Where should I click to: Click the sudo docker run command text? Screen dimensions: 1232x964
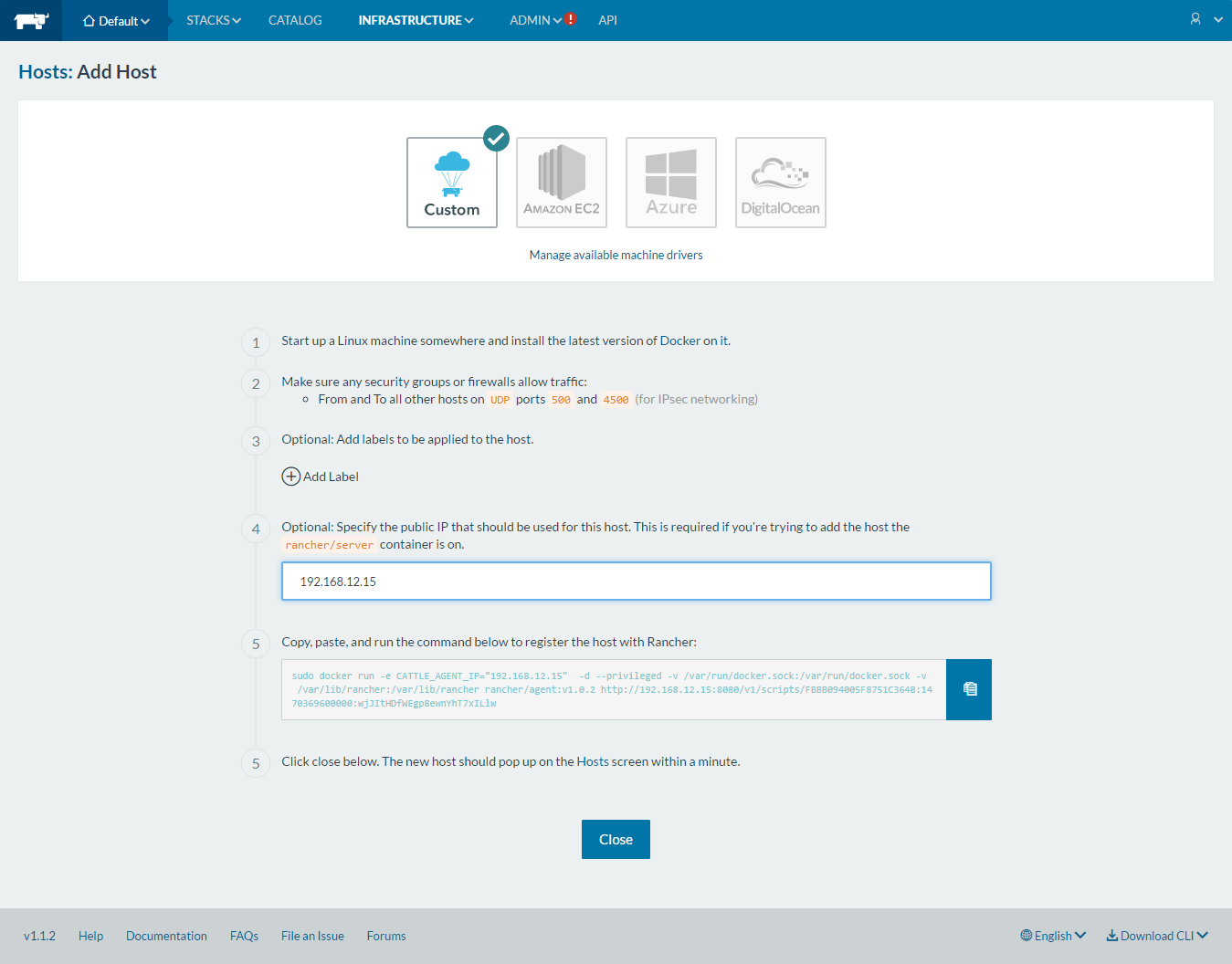614,689
